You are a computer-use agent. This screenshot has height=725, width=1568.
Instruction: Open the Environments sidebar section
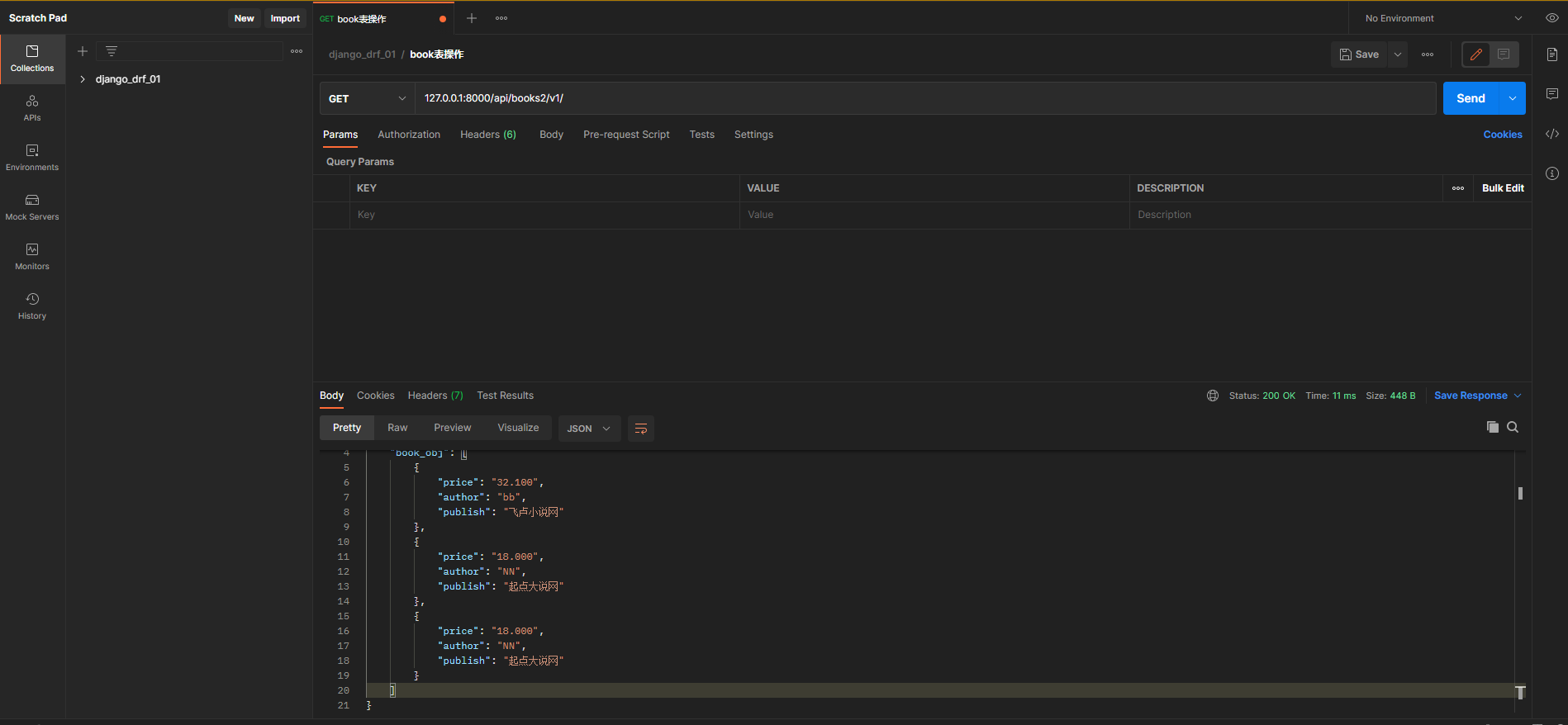[x=32, y=158]
